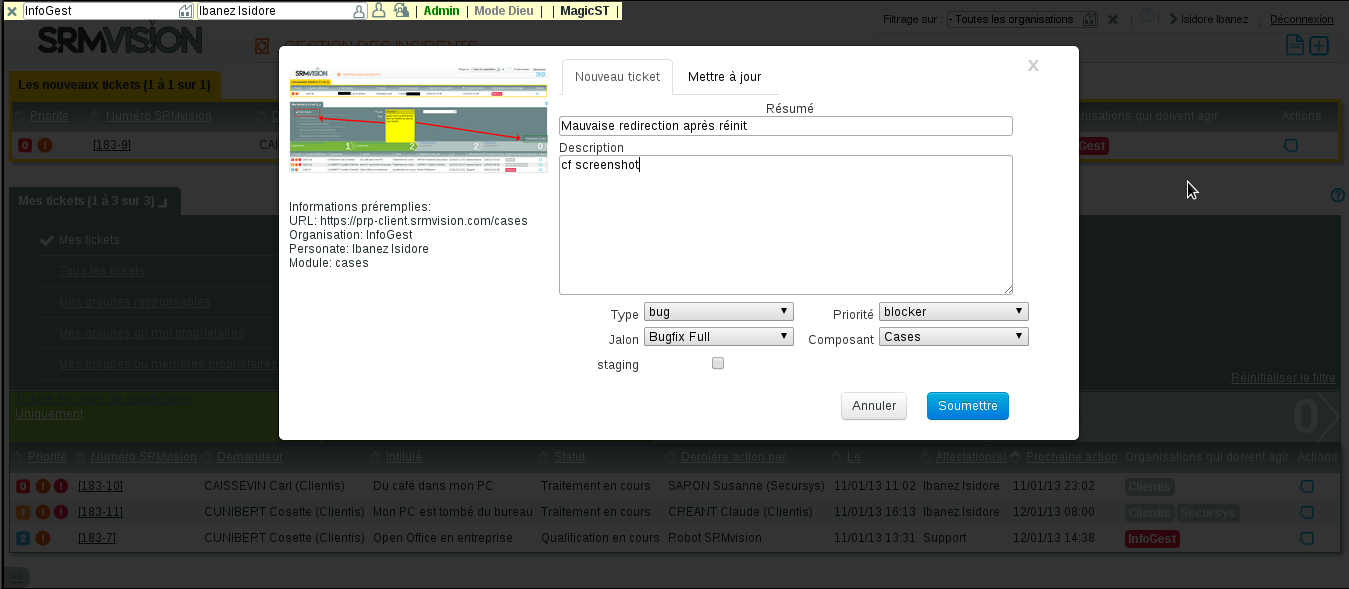Click the plus icon to add ticket
The height and width of the screenshot is (589, 1349).
pyautogui.click(x=1319, y=45)
